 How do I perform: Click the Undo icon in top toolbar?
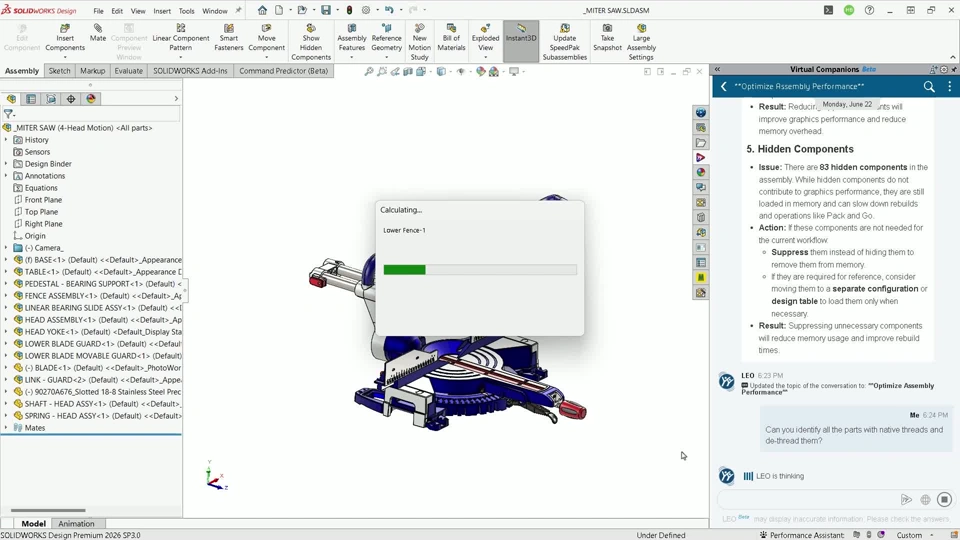[x=389, y=10]
